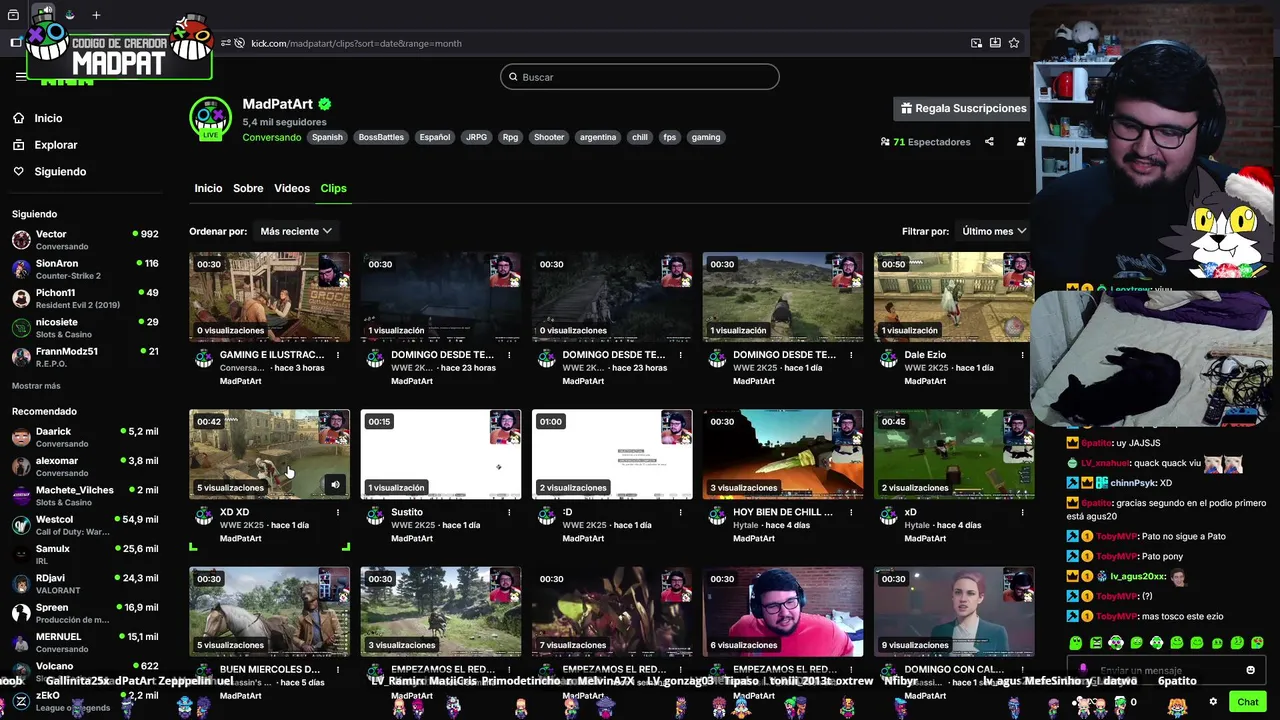1280x720 pixels.
Task: Toggle mute on XD XD clip preview
Action: (x=335, y=485)
